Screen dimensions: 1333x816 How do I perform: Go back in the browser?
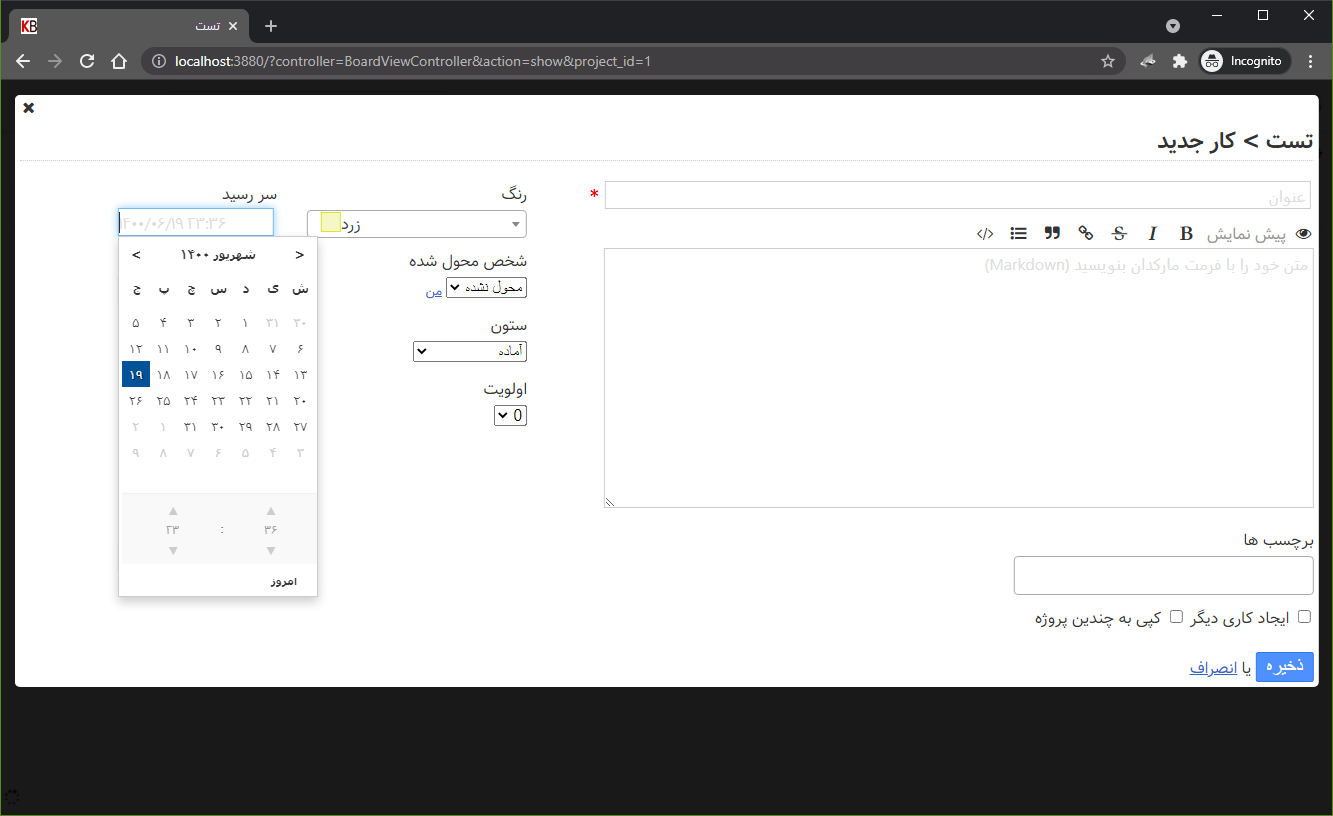23,61
